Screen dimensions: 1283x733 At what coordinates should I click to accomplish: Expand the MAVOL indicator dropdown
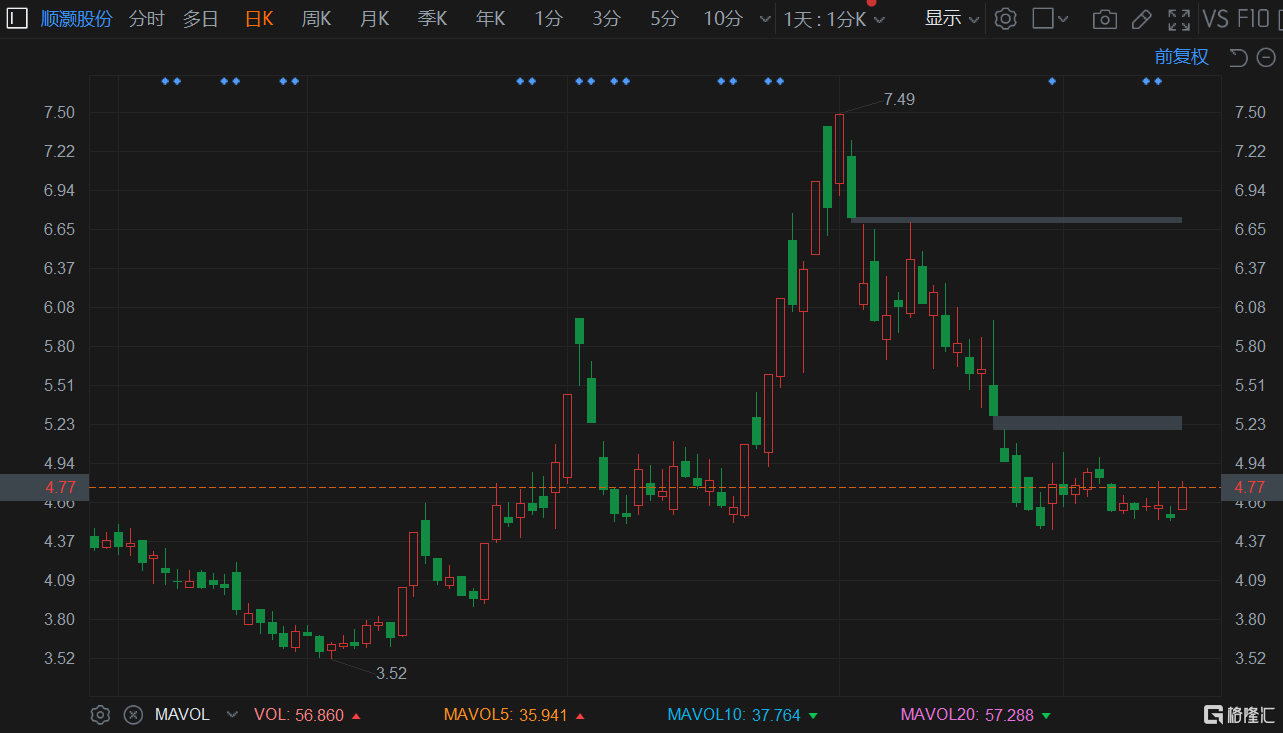pyautogui.click(x=233, y=715)
